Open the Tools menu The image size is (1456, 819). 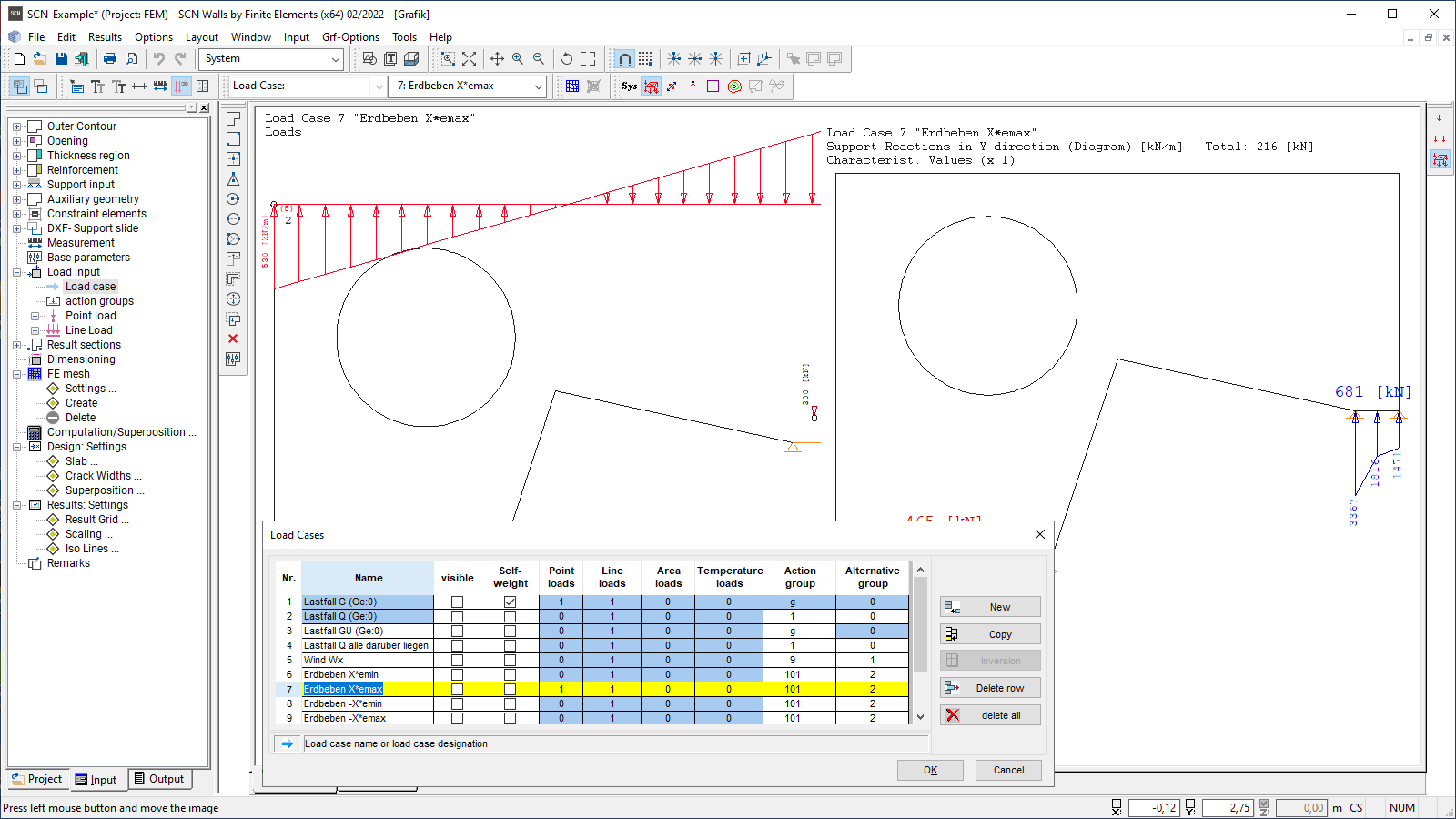[x=404, y=37]
